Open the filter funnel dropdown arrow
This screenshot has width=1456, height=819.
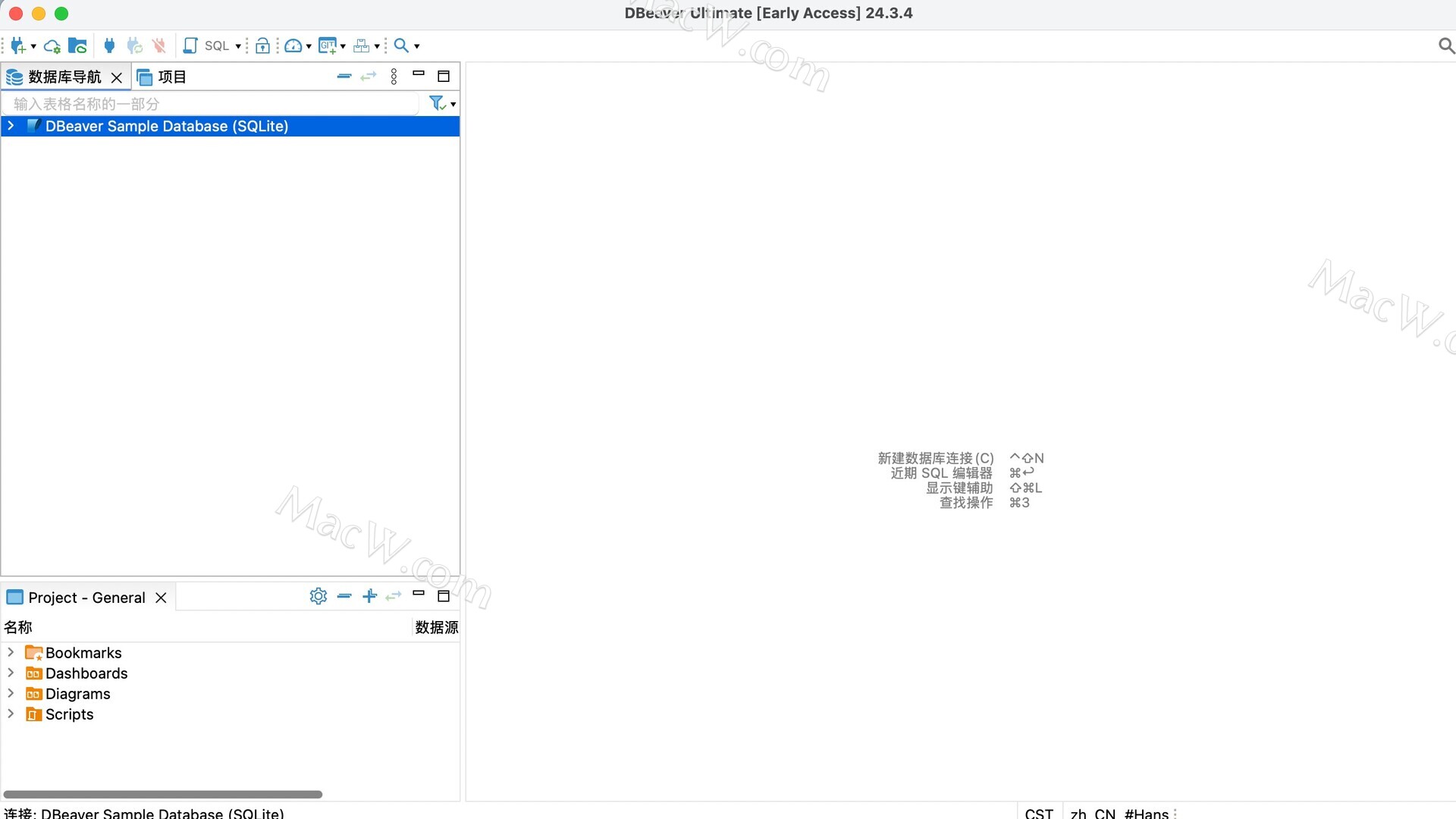click(453, 105)
